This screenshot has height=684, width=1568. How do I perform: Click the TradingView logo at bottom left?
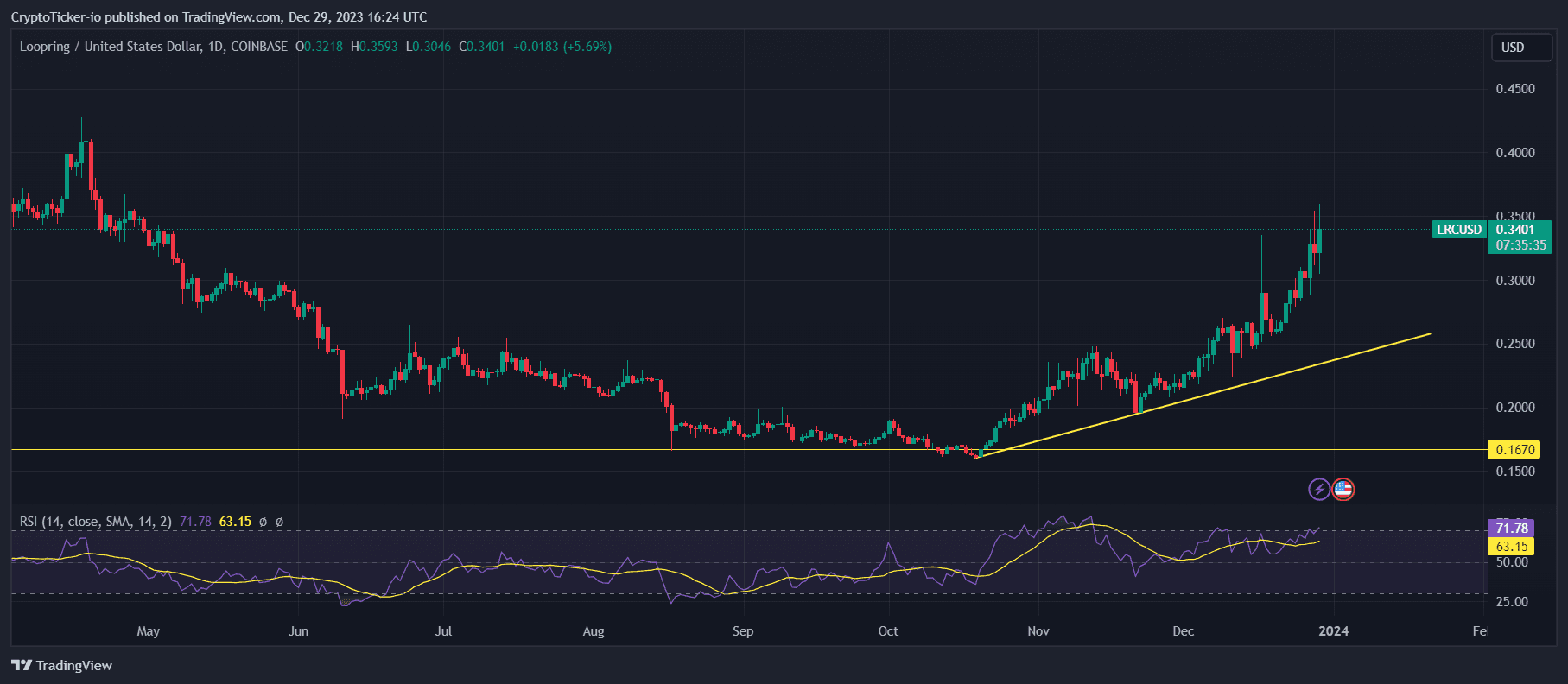61,665
